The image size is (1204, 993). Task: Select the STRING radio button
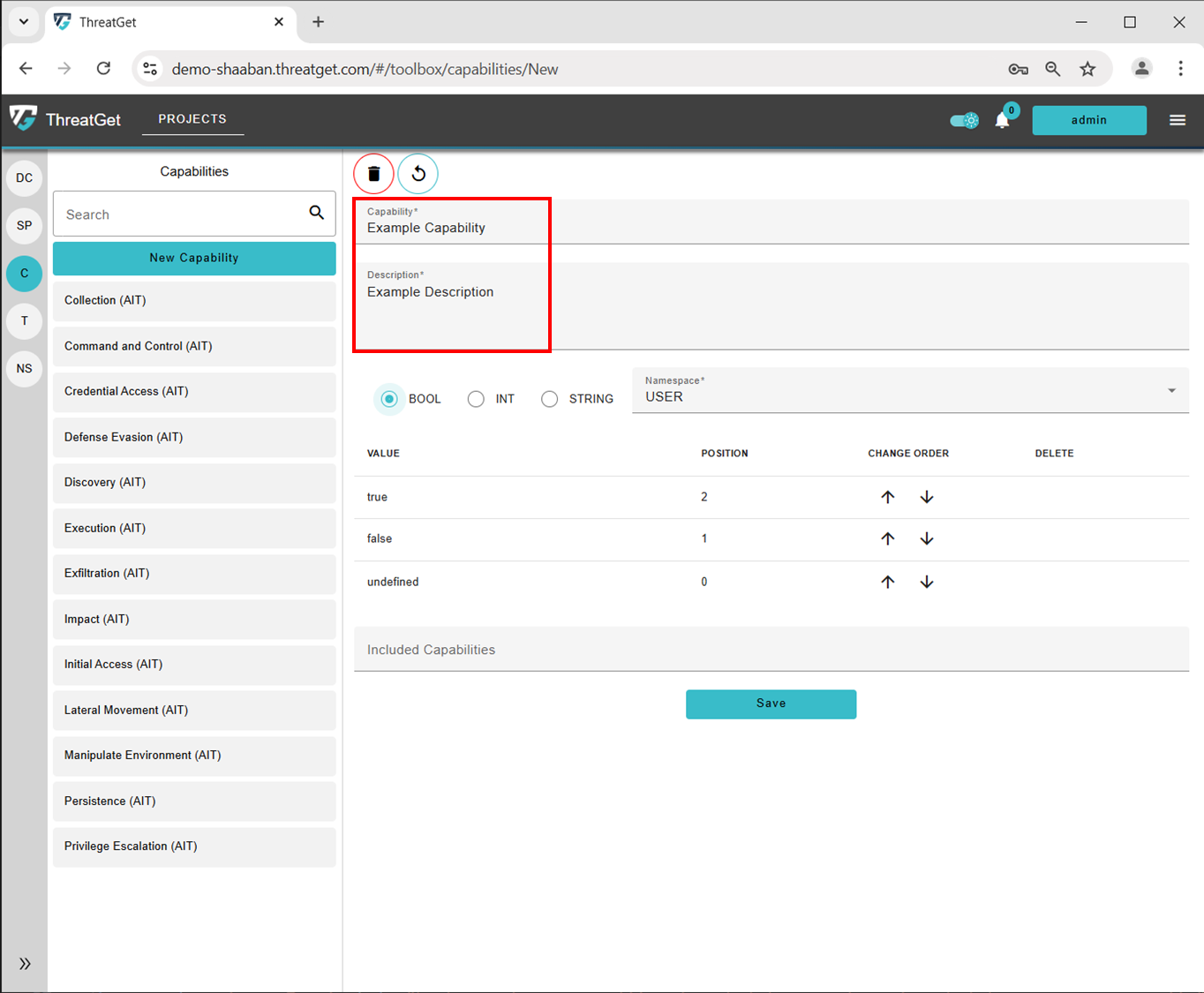pyautogui.click(x=549, y=399)
